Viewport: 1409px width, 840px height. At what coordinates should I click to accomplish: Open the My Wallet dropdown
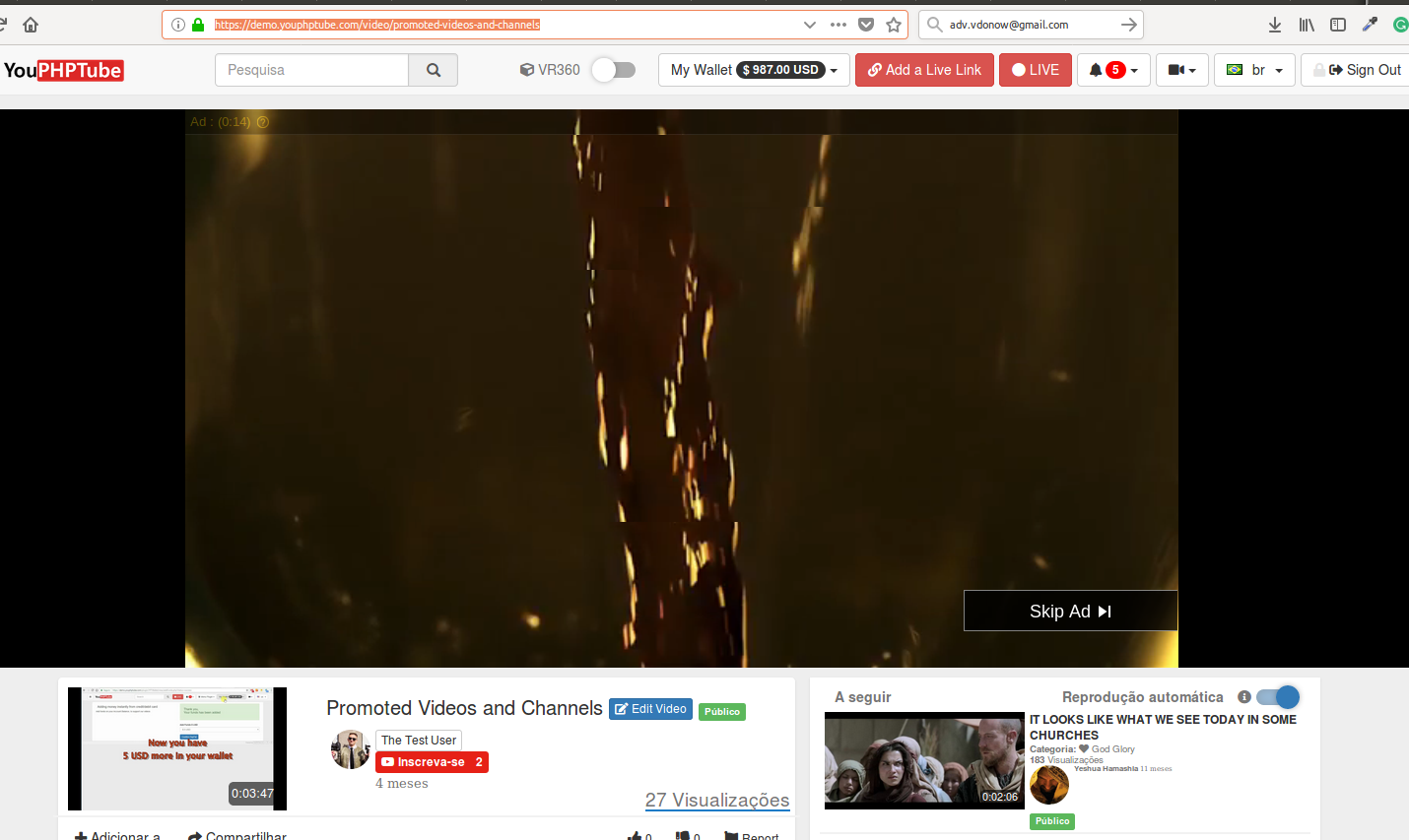(754, 70)
